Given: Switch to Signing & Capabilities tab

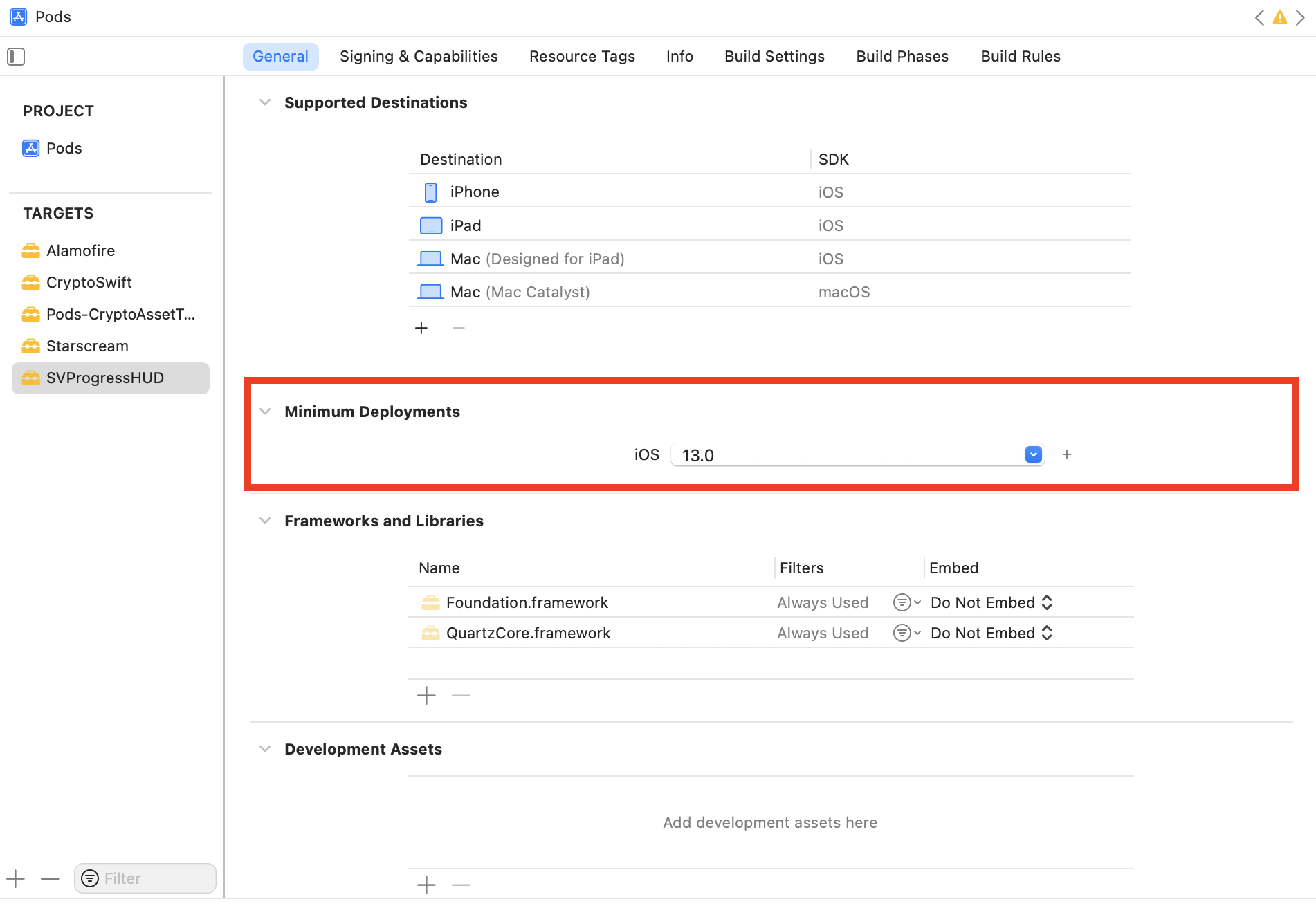Looking at the screenshot, I should tap(419, 57).
